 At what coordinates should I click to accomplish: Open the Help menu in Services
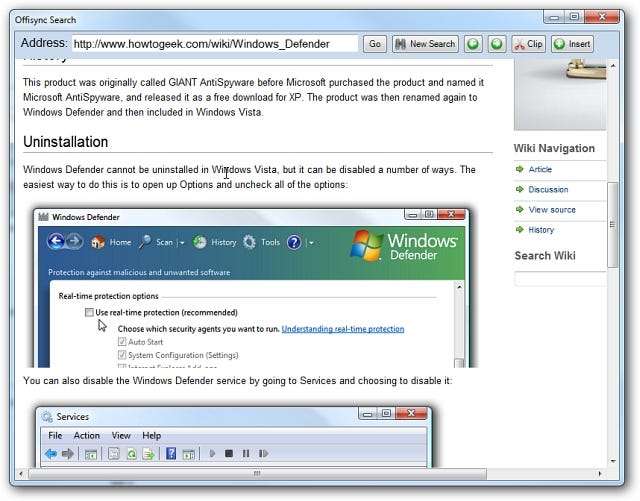151,436
